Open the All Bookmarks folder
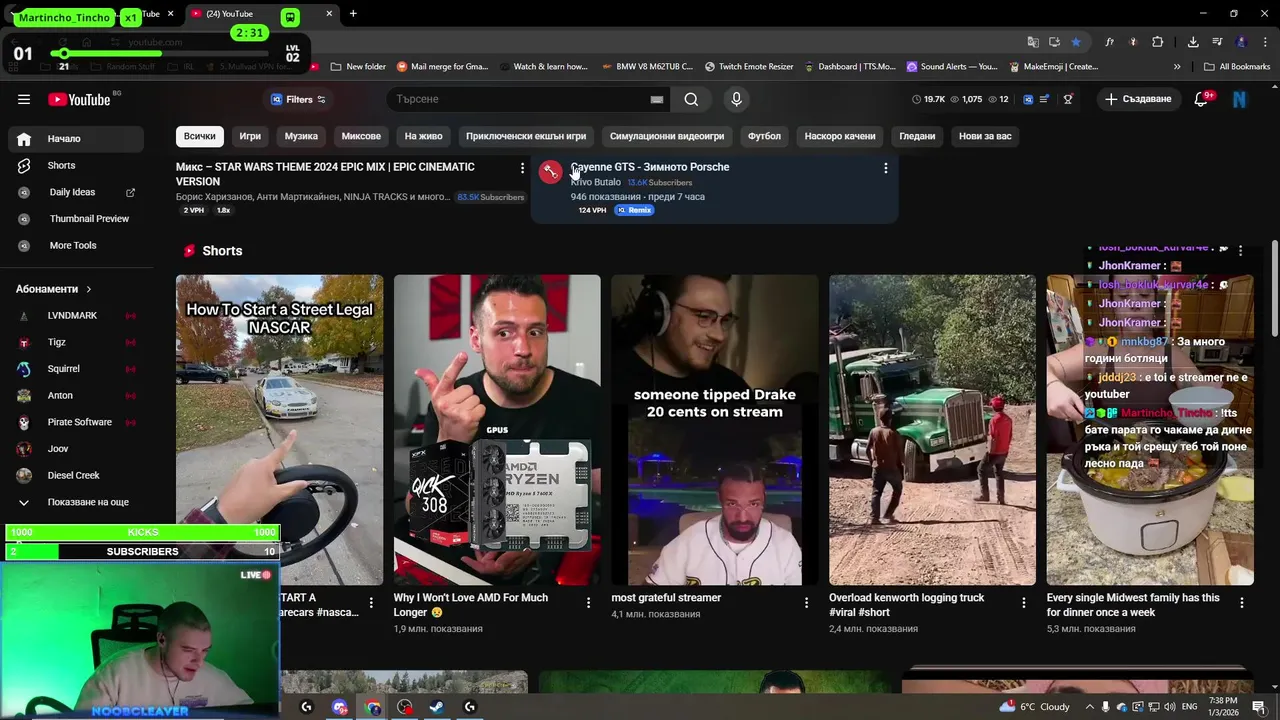This screenshot has height=720, width=1280. point(1237,67)
